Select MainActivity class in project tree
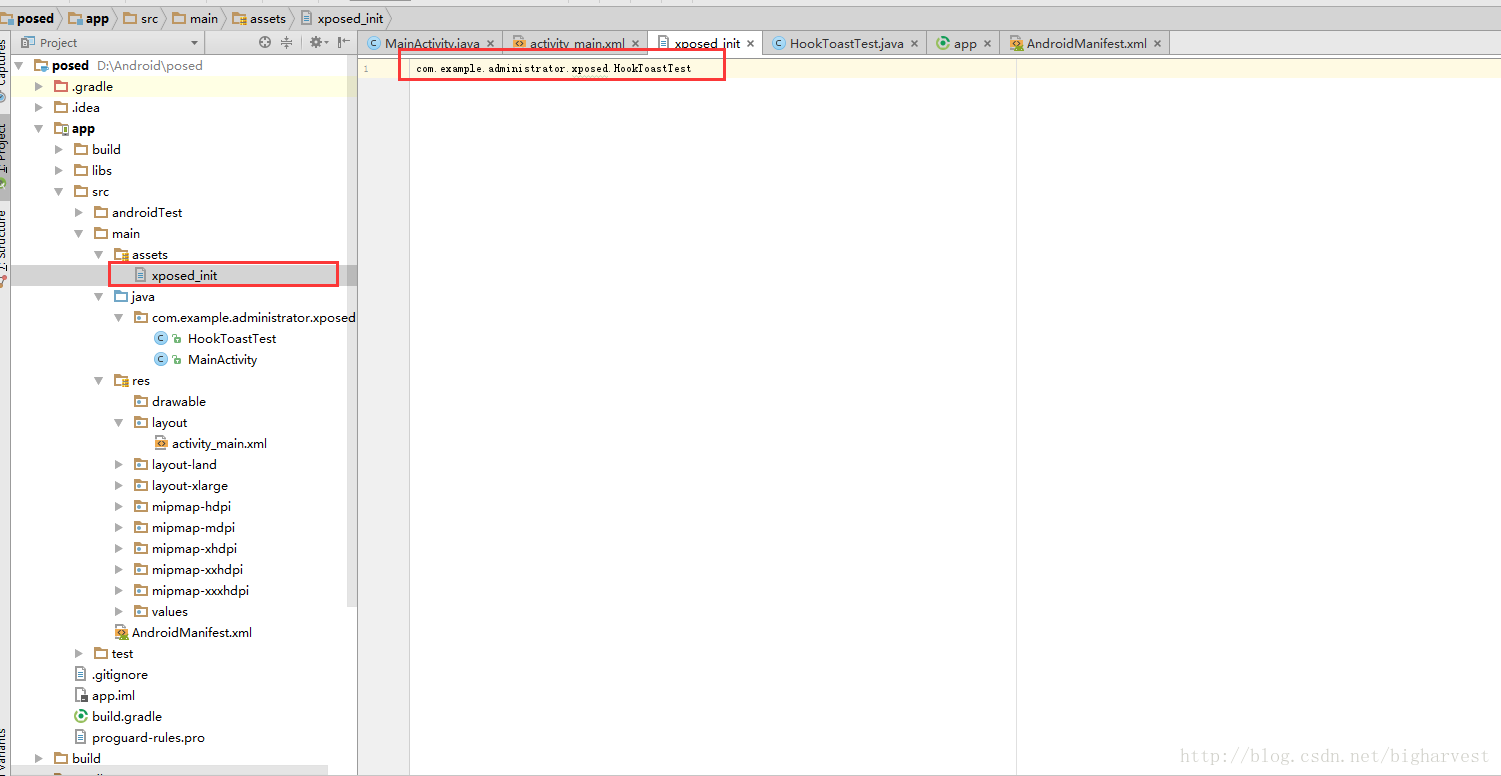 pos(222,359)
